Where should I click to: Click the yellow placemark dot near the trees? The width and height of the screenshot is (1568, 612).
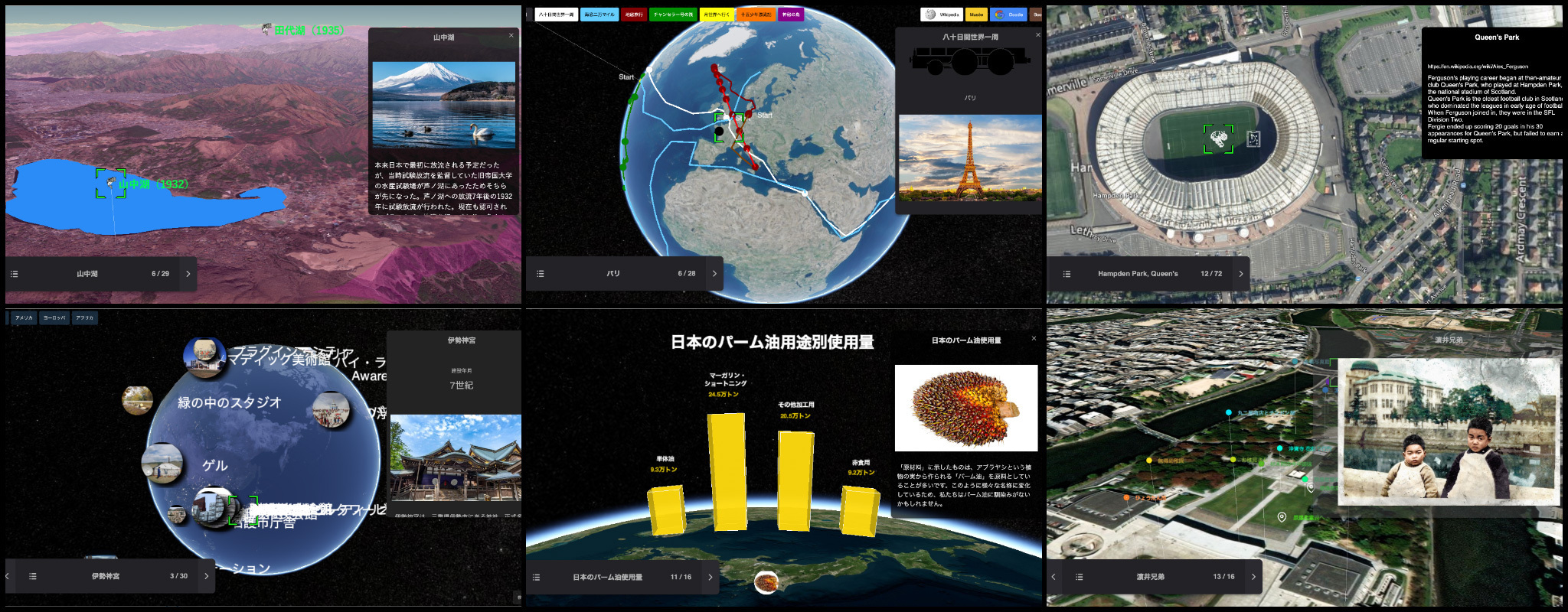[1149, 461]
